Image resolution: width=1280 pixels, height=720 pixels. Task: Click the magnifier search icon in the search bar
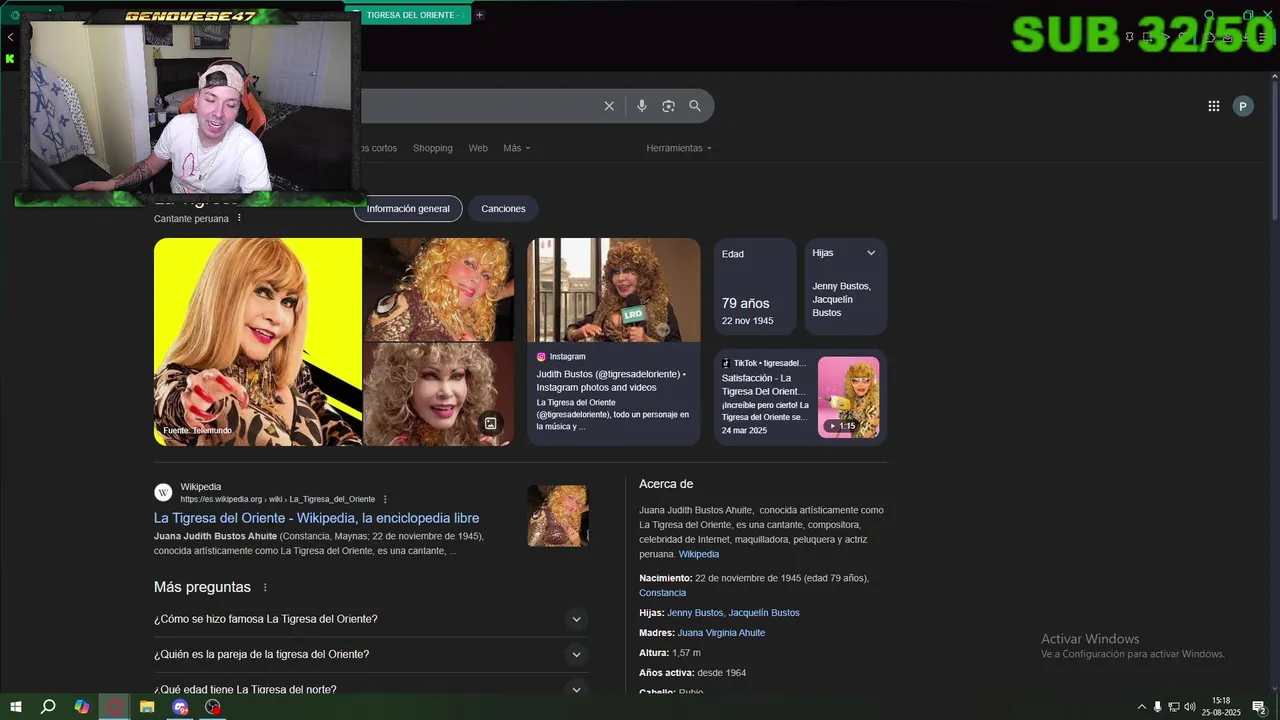point(695,106)
